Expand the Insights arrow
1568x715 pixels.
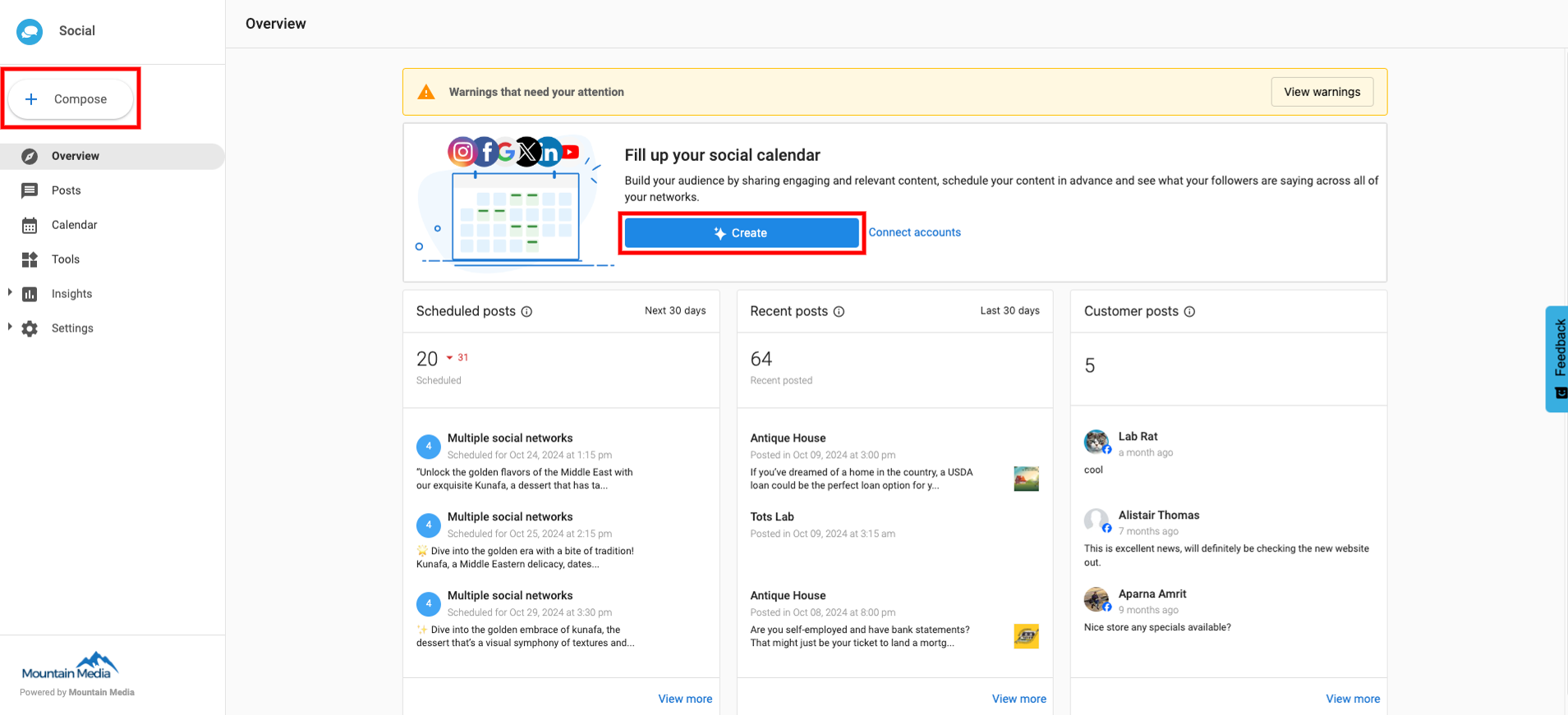point(10,292)
